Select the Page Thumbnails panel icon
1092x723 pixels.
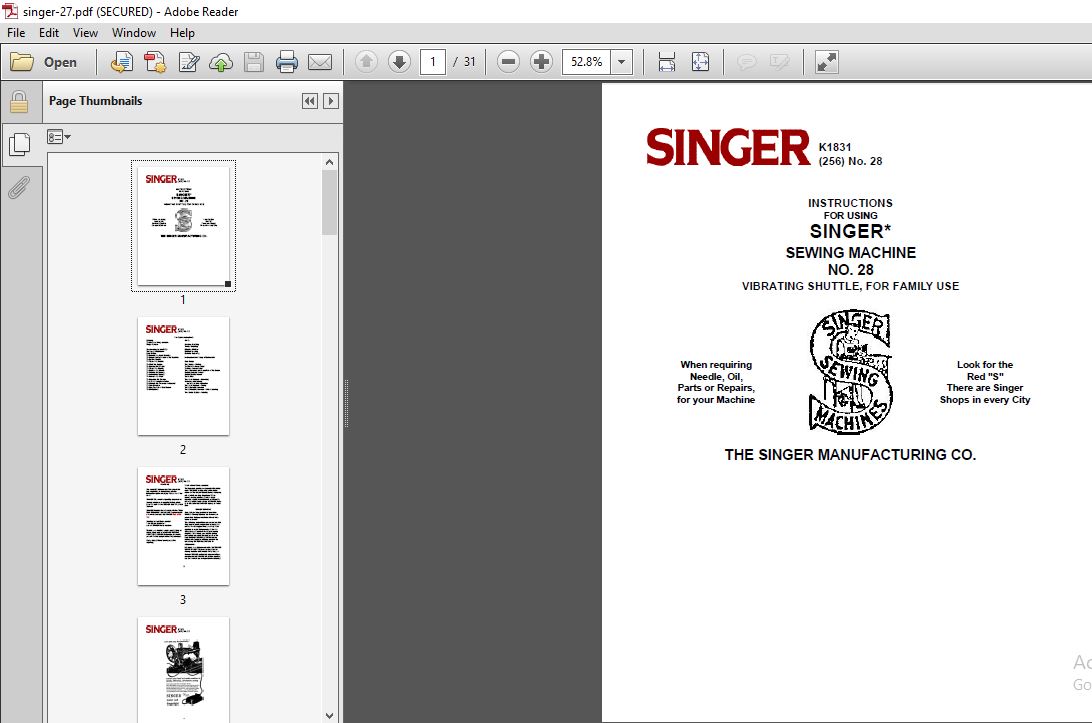point(21,145)
